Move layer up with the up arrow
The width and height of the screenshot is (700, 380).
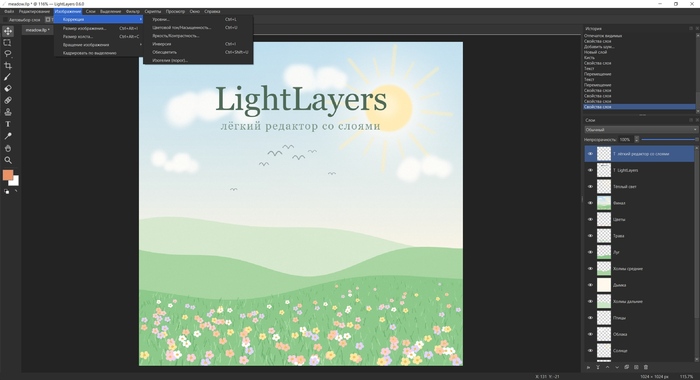pos(608,367)
